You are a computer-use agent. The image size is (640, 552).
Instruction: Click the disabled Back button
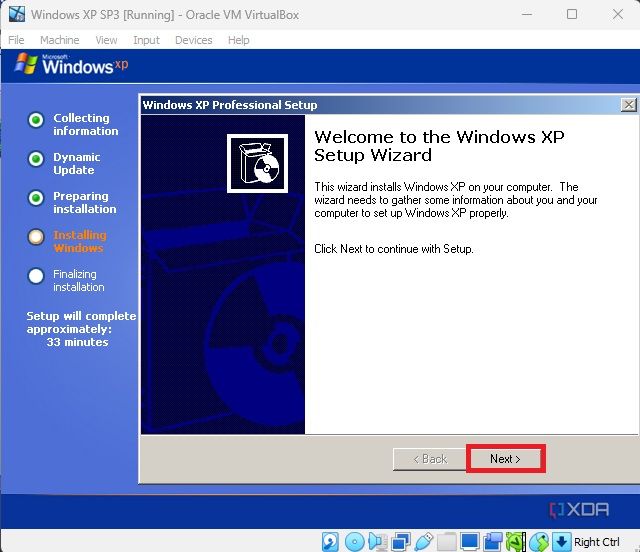(x=427, y=459)
